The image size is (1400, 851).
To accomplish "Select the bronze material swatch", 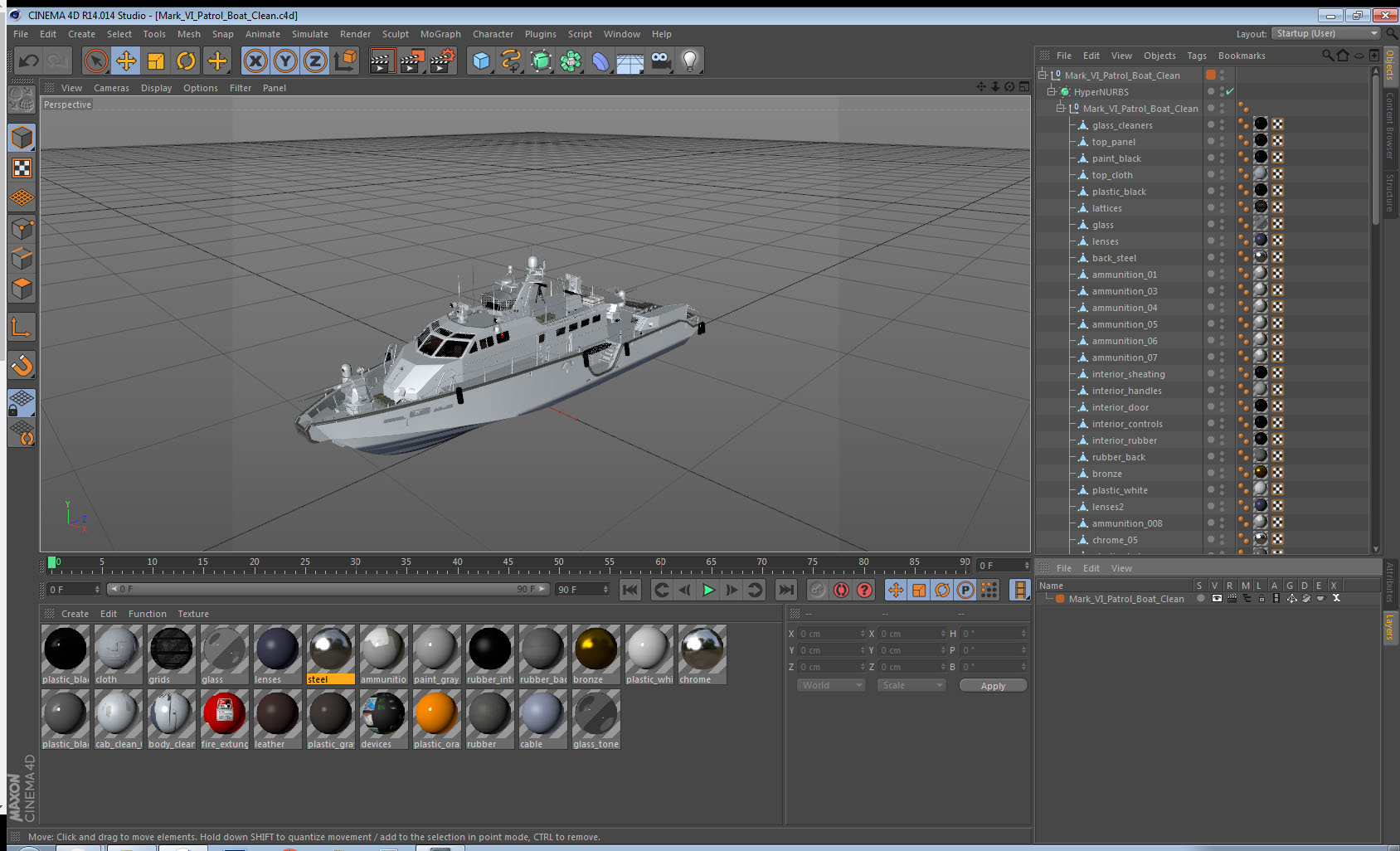I will coord(595,654).
